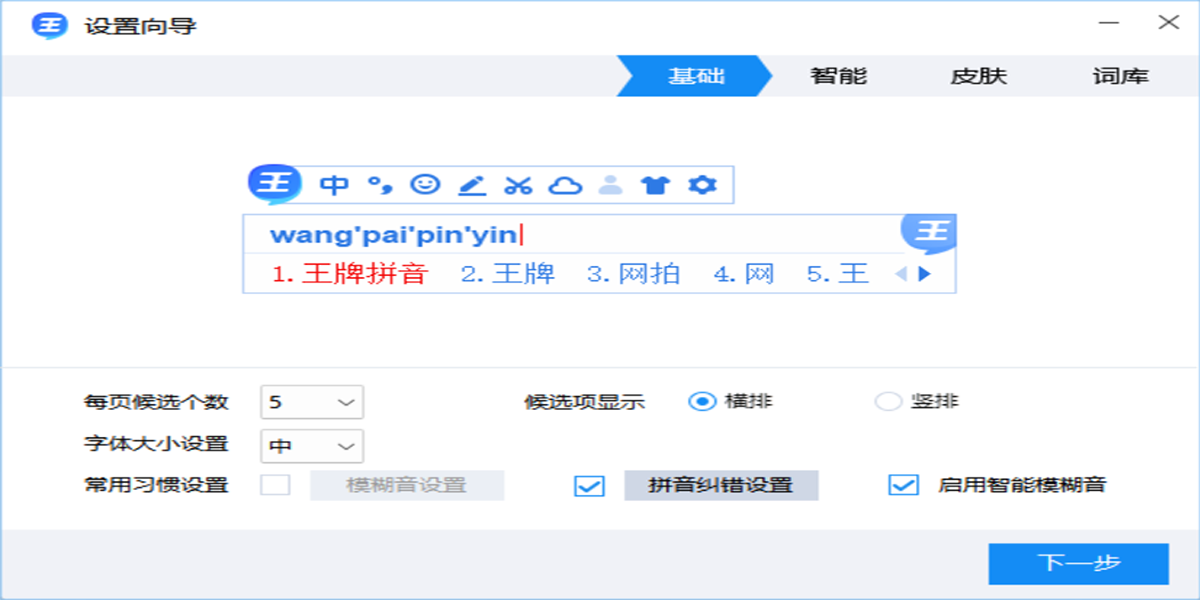The width and height of the screenshot is (1200, 600).
Task: Click the 下一步 button
Action: [1080, 563]
